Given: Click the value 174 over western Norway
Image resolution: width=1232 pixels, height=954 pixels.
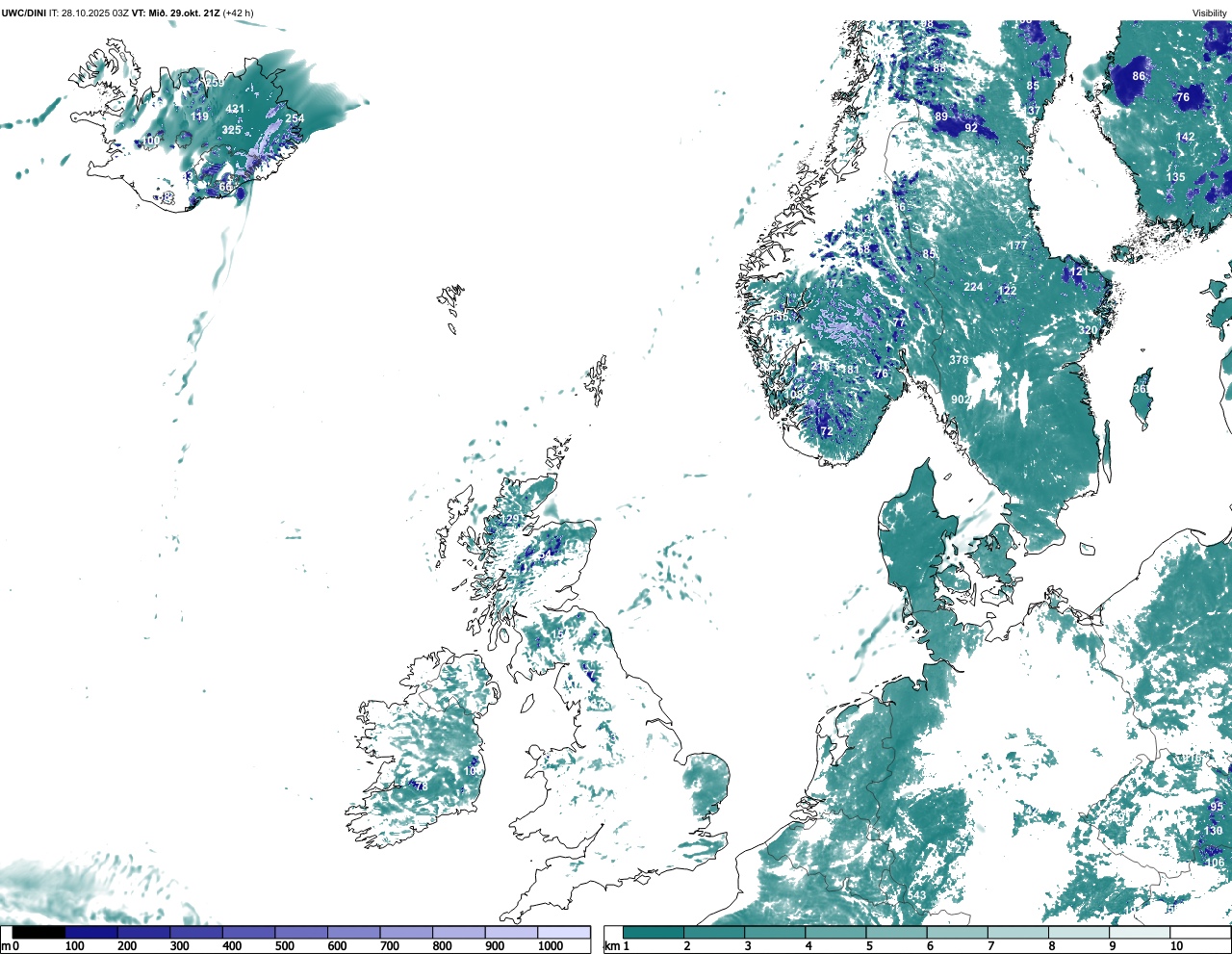Looking at the screenshot, I should coord(834,285).
